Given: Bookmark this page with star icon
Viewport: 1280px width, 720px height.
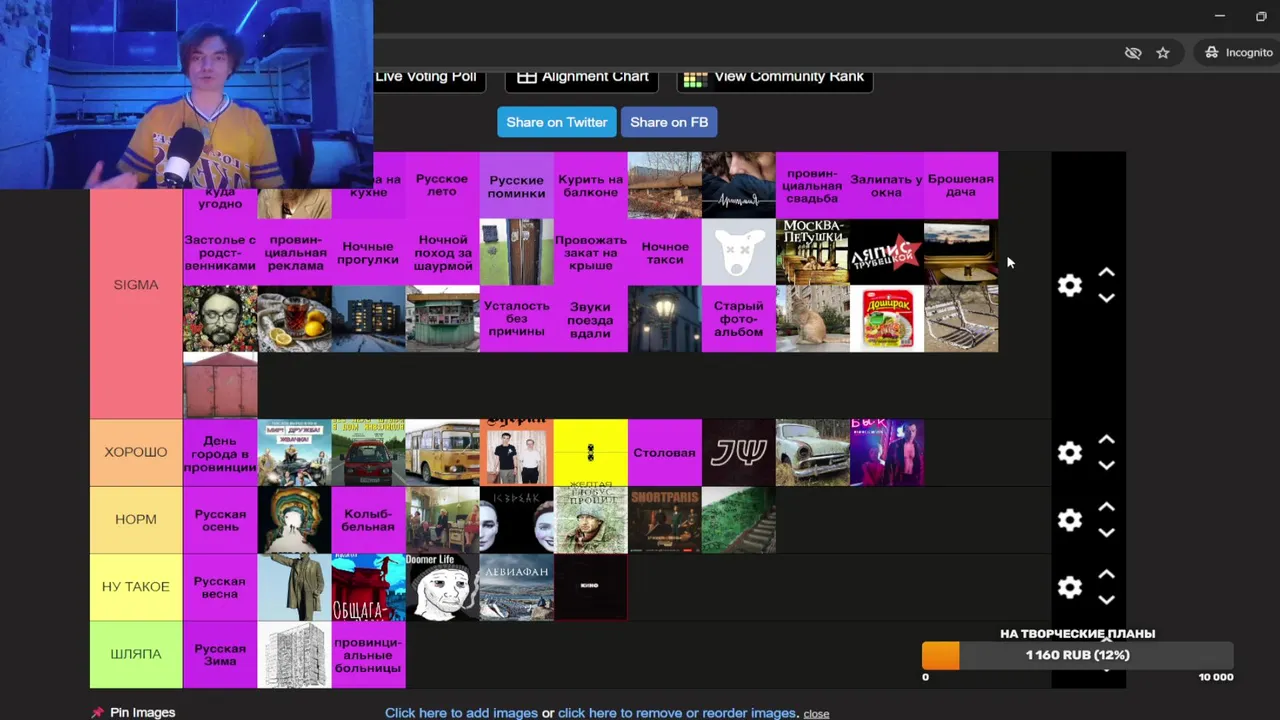Looking at the screenshot, I should (x=1163, y=52).
